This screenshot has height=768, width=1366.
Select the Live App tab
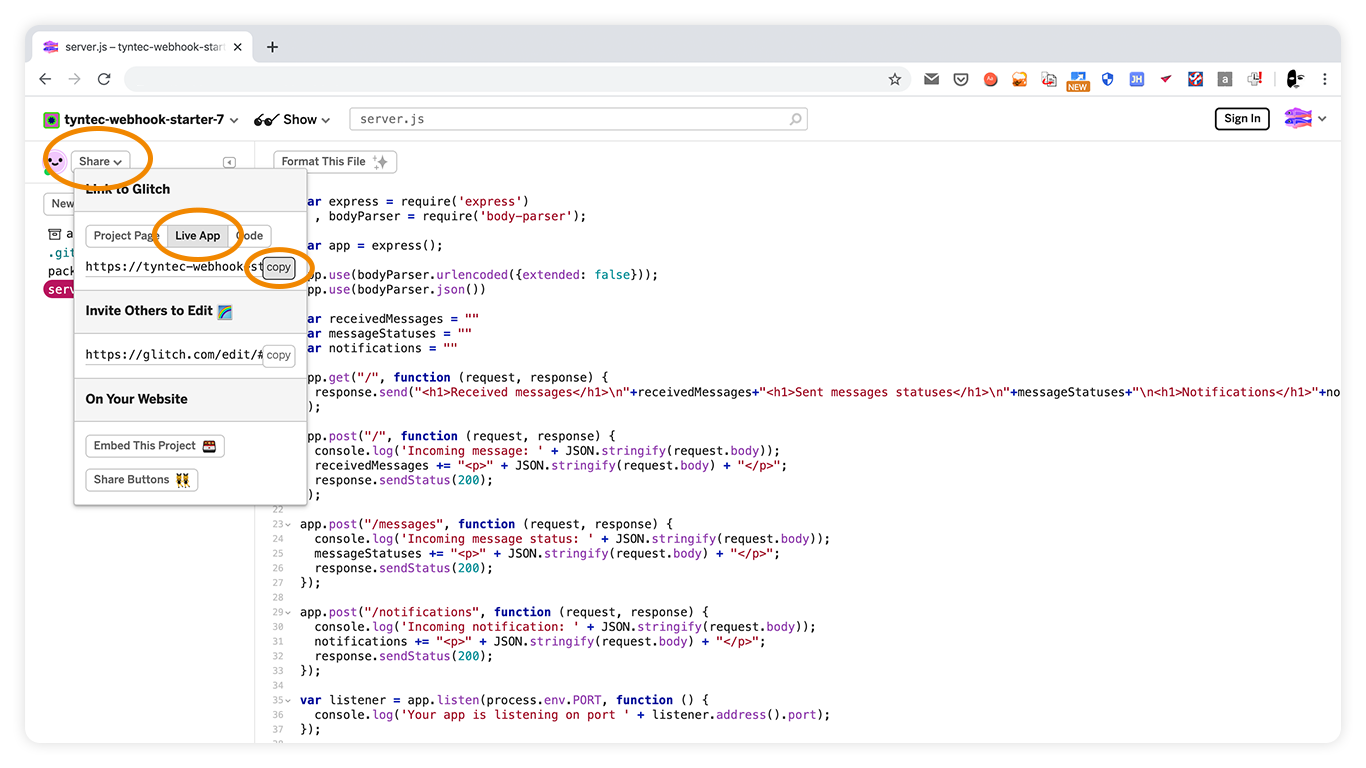pos(197,236)
